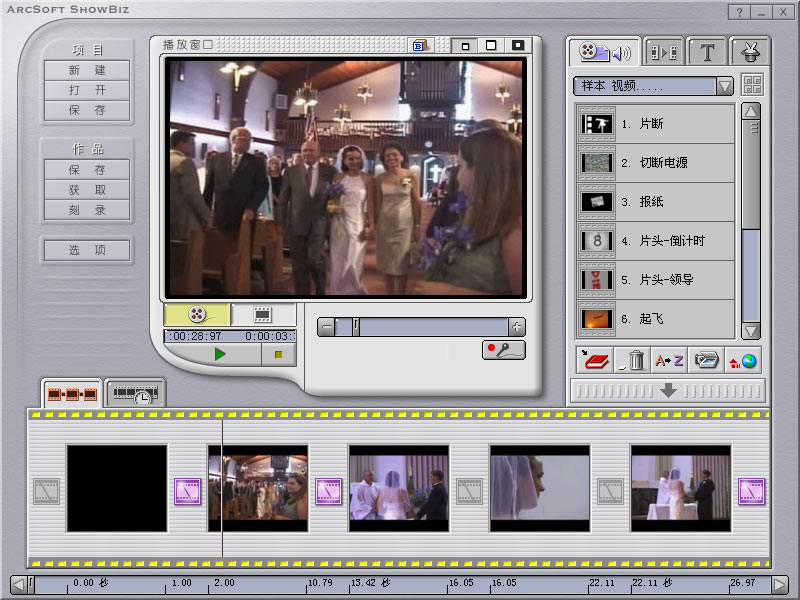Select the 起飞 clip thumbnail

point(596,319)
